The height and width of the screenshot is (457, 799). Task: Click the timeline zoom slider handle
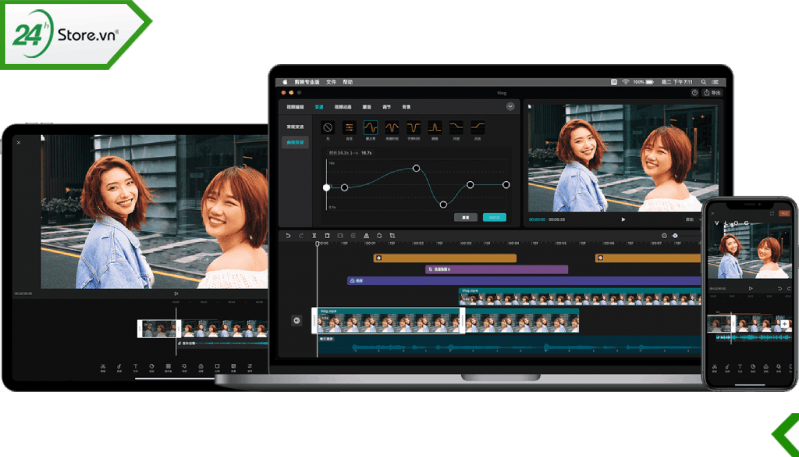point(675,235)
